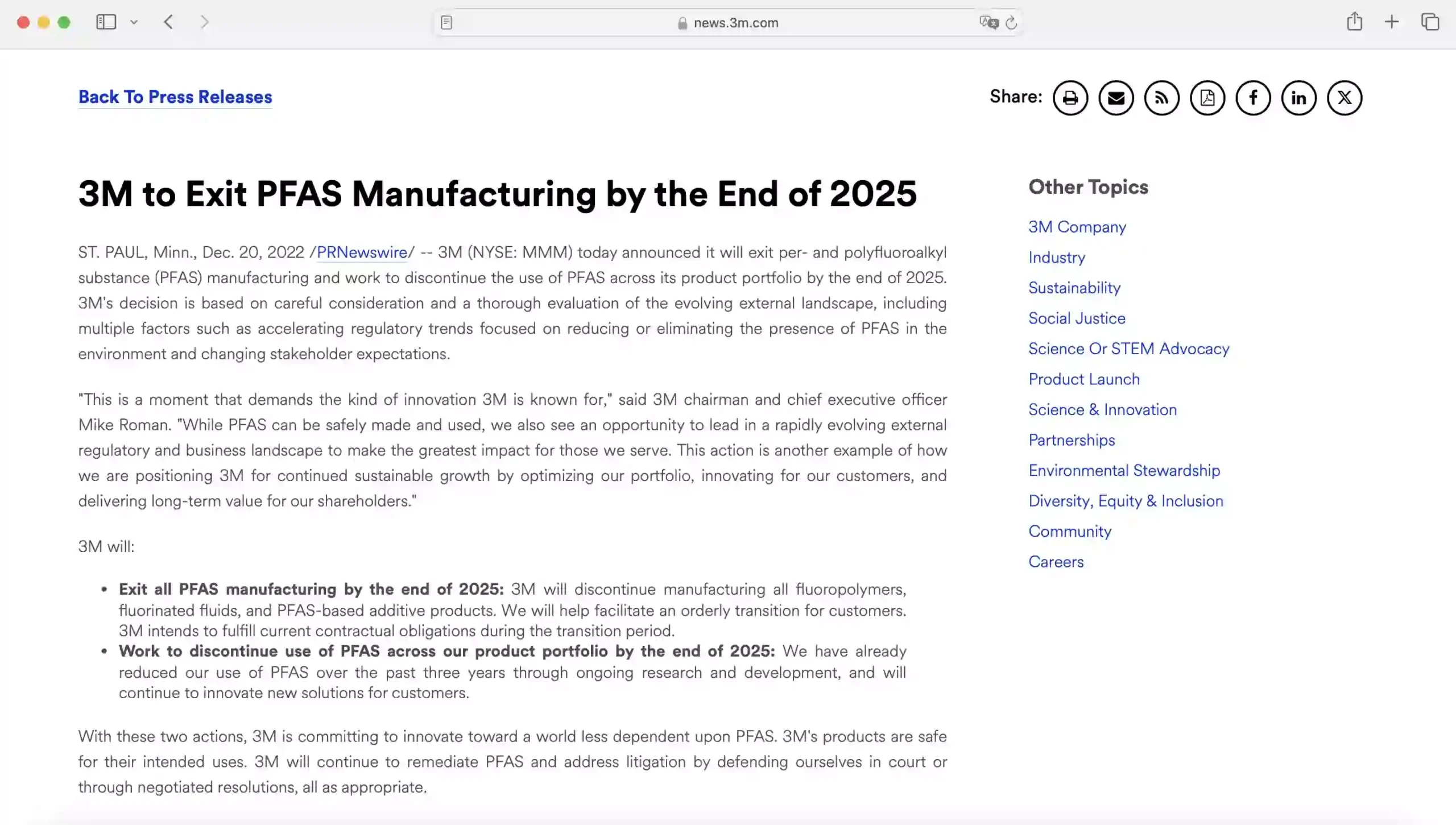Image resolution: width=1456 pixels, height=825 pixels.
Task: Select the Science & Innovation topic
Action: 1102,409
